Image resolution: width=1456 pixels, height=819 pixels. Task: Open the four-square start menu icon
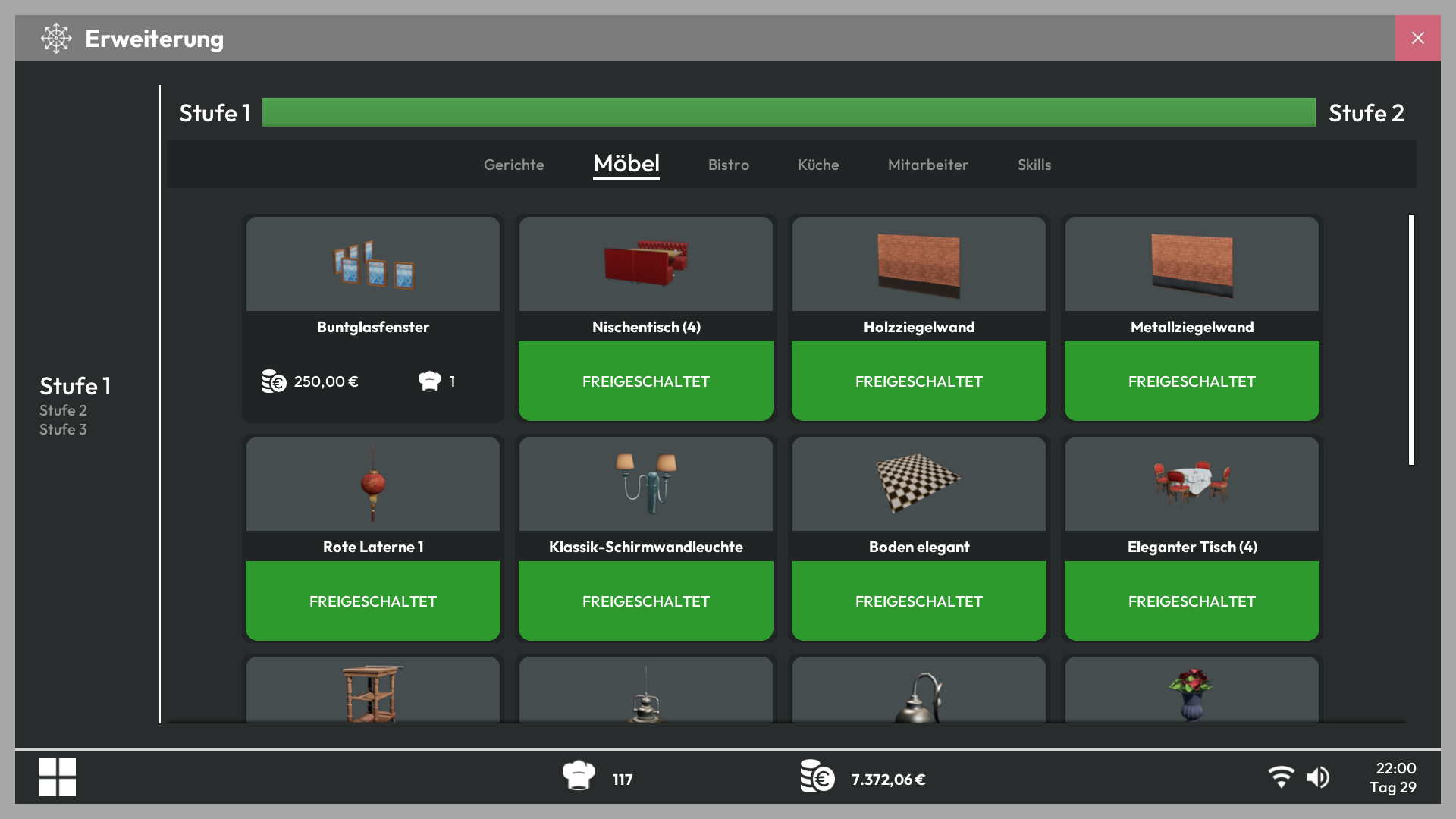coord(58,777)
